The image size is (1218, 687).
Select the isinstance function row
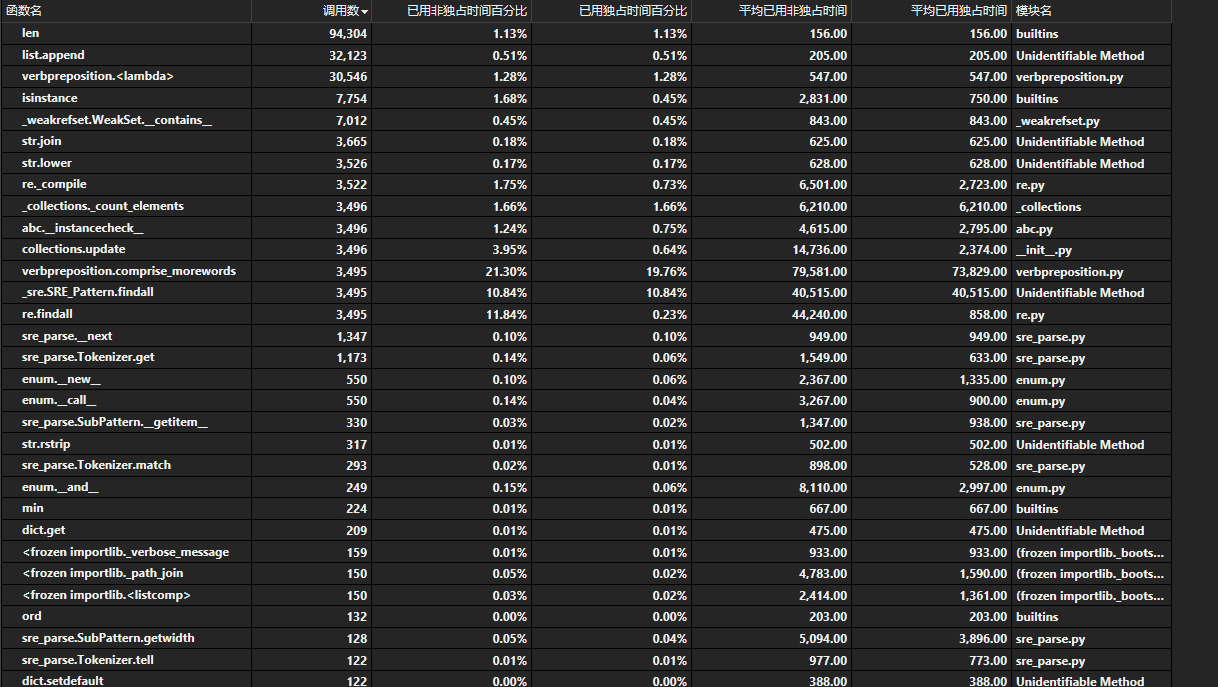49,98
